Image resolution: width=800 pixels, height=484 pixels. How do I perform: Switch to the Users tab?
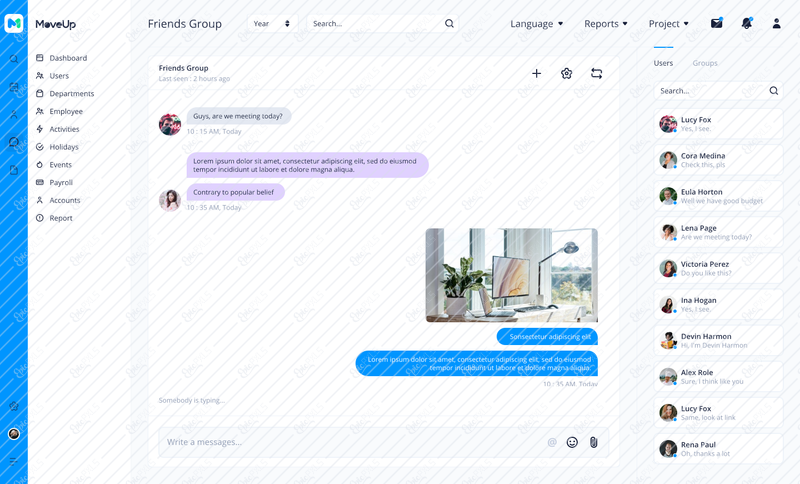[x=663, y=63]
